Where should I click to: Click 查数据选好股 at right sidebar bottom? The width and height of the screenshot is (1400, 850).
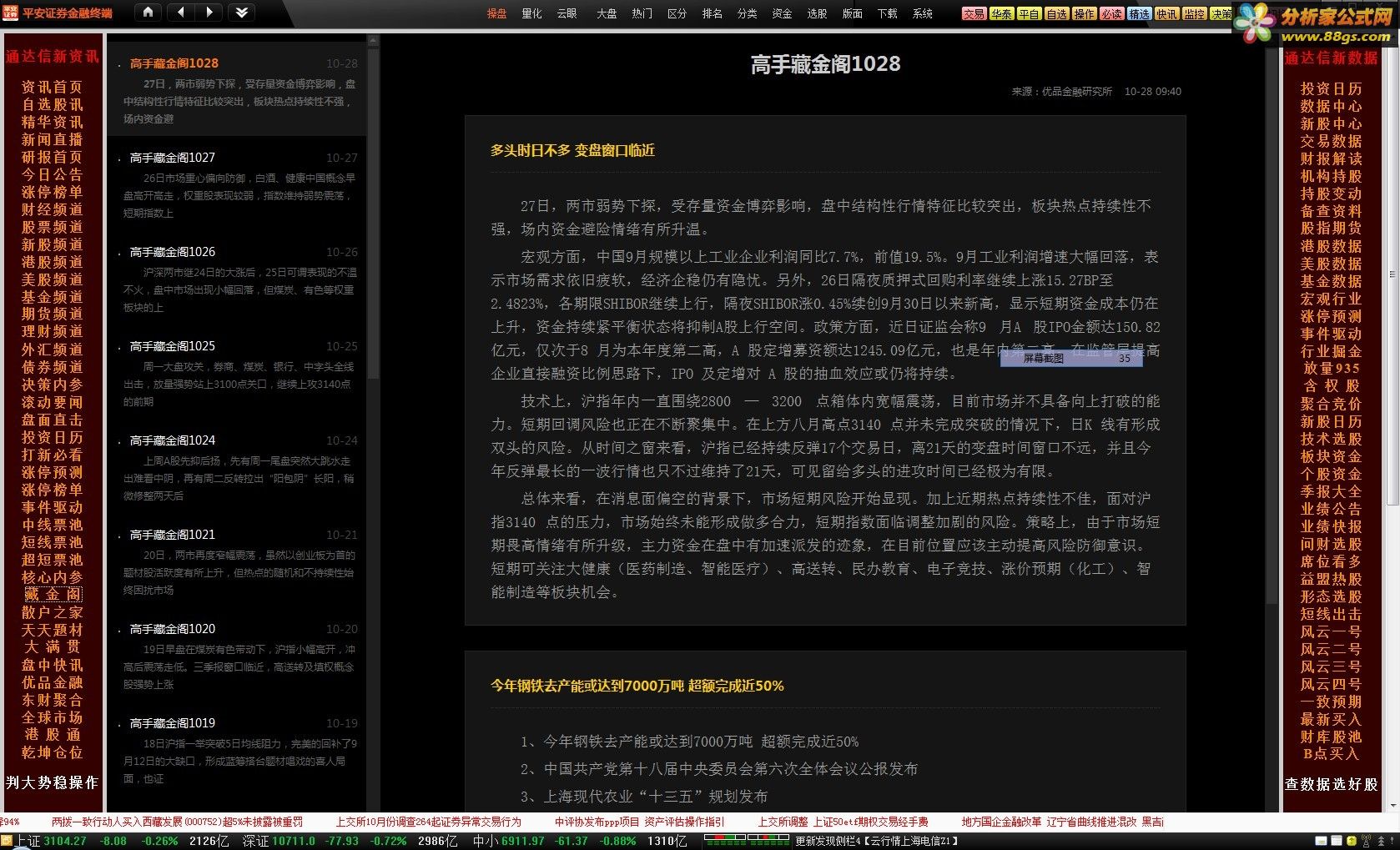click(x=1331, y=784)
